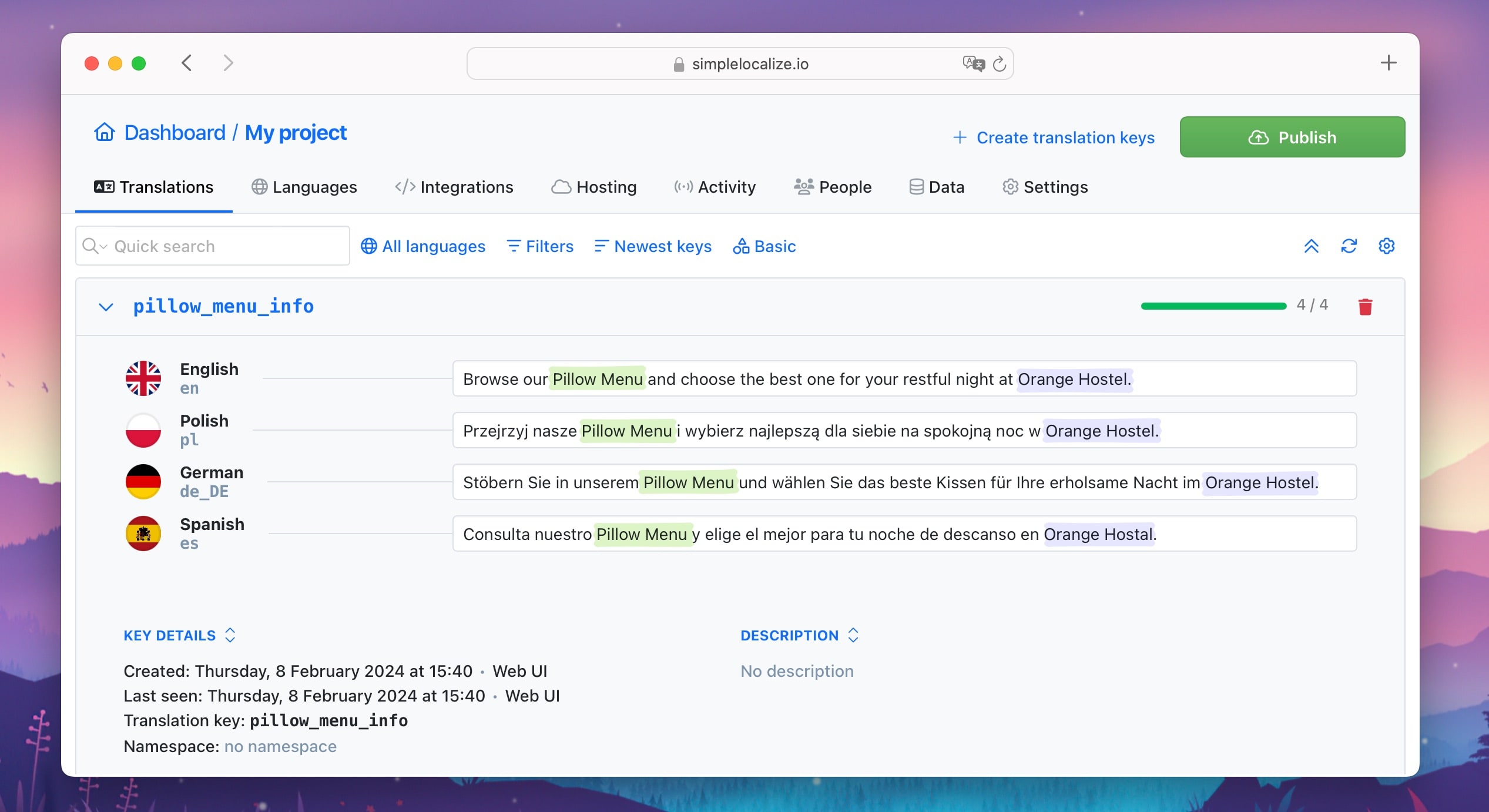Delete the pillow_menu_info key with trash icon

pos(1365,306)
